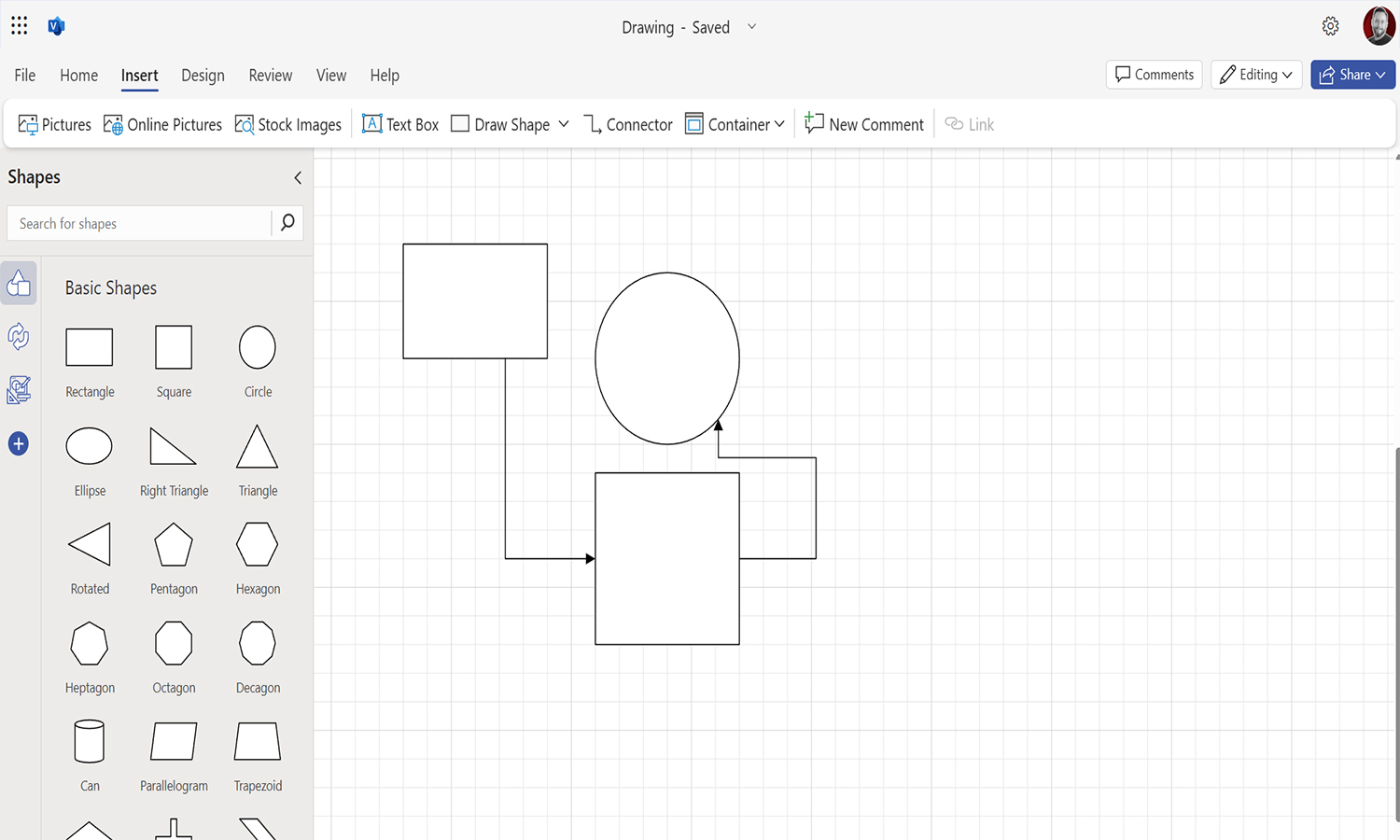Switch to the Design tab
The height and width of the screenshot is (840, 1400).
(x=203, y=75)
